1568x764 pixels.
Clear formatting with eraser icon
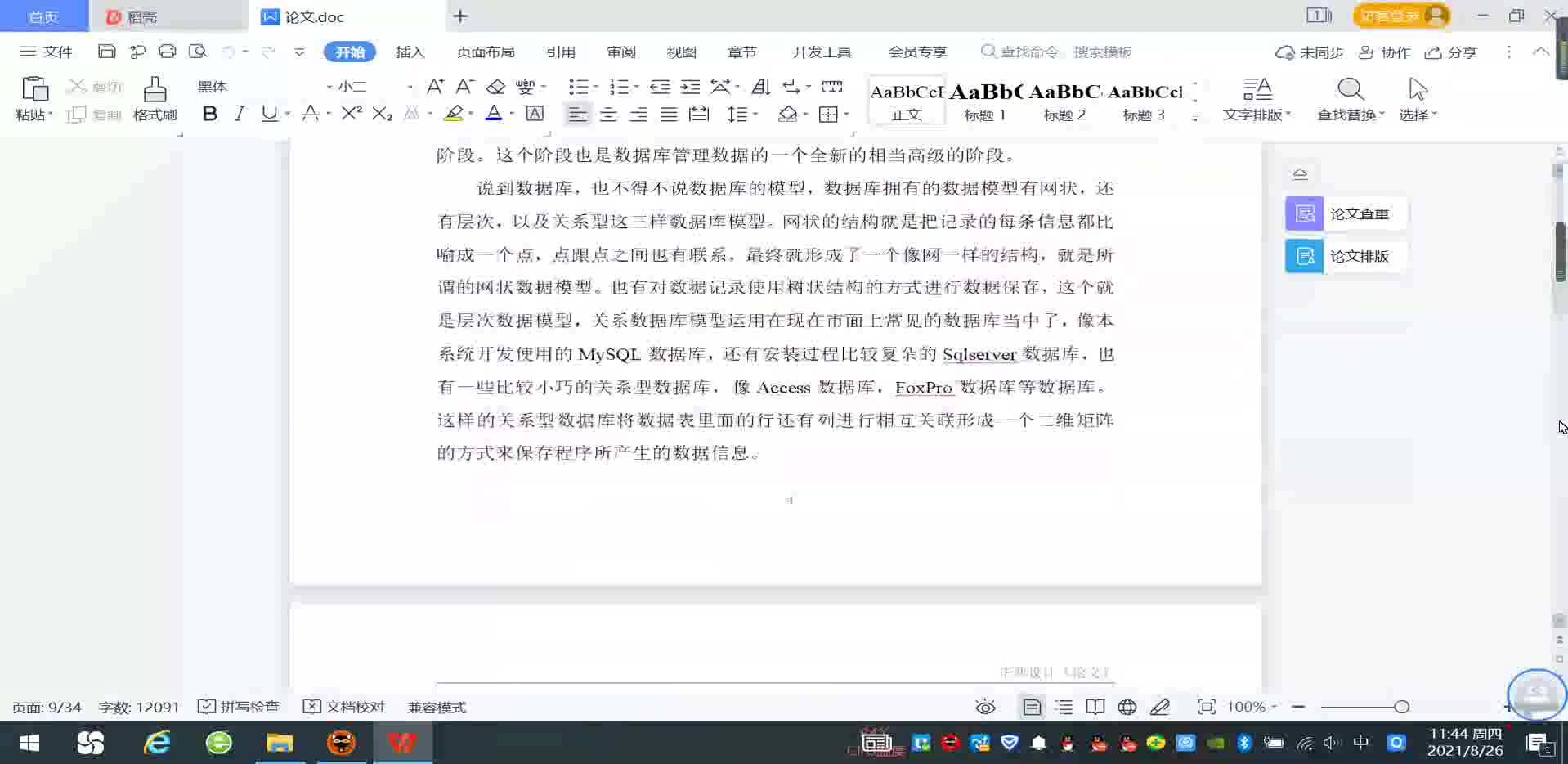[495, 86]
